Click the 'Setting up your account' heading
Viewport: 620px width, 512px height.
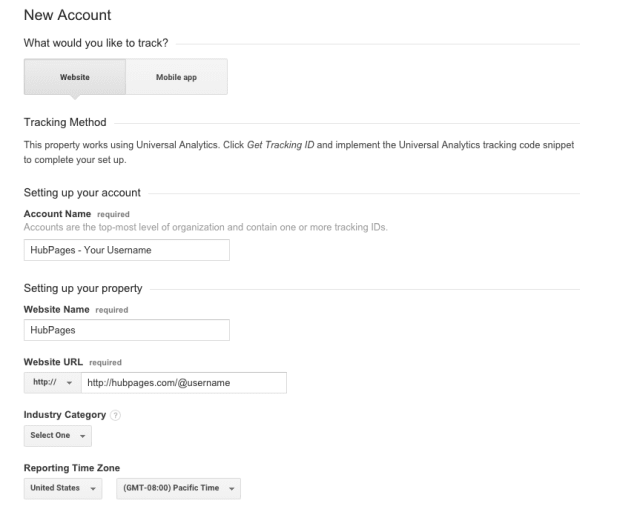pos(82,192)
